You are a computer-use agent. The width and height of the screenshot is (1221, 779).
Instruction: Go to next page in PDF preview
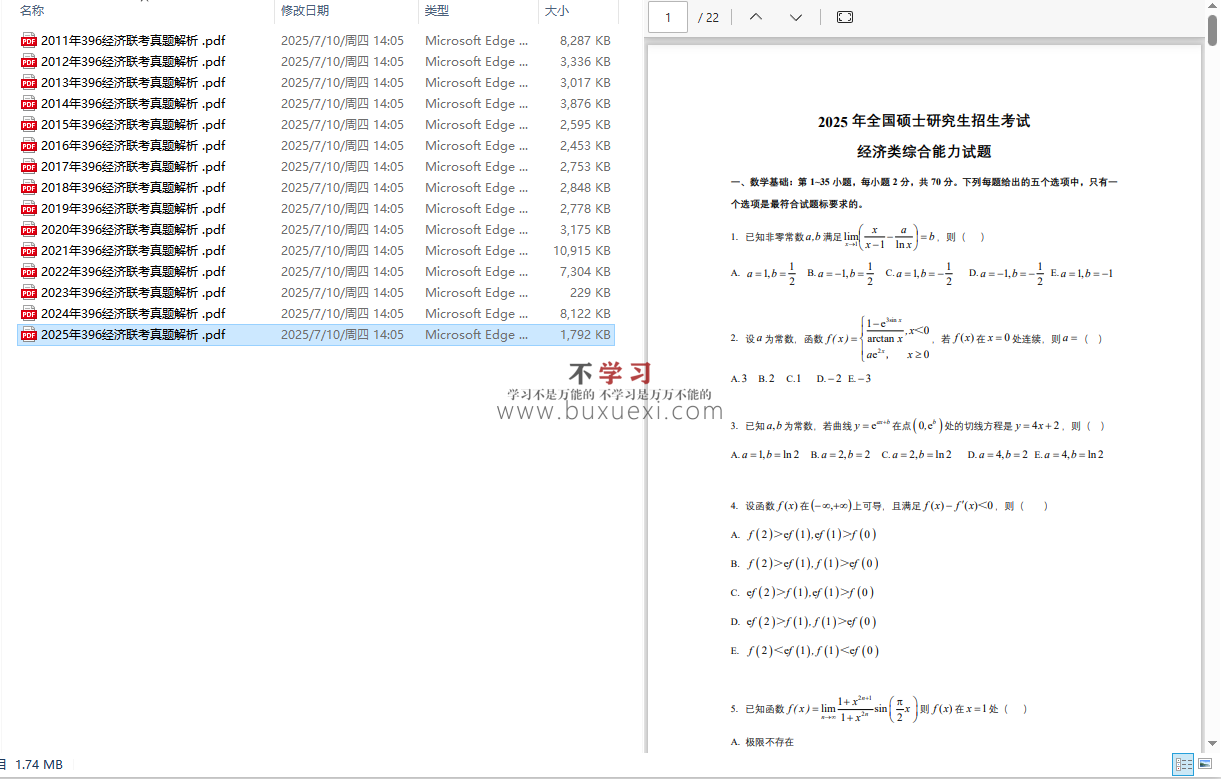(x=796, y=17)
